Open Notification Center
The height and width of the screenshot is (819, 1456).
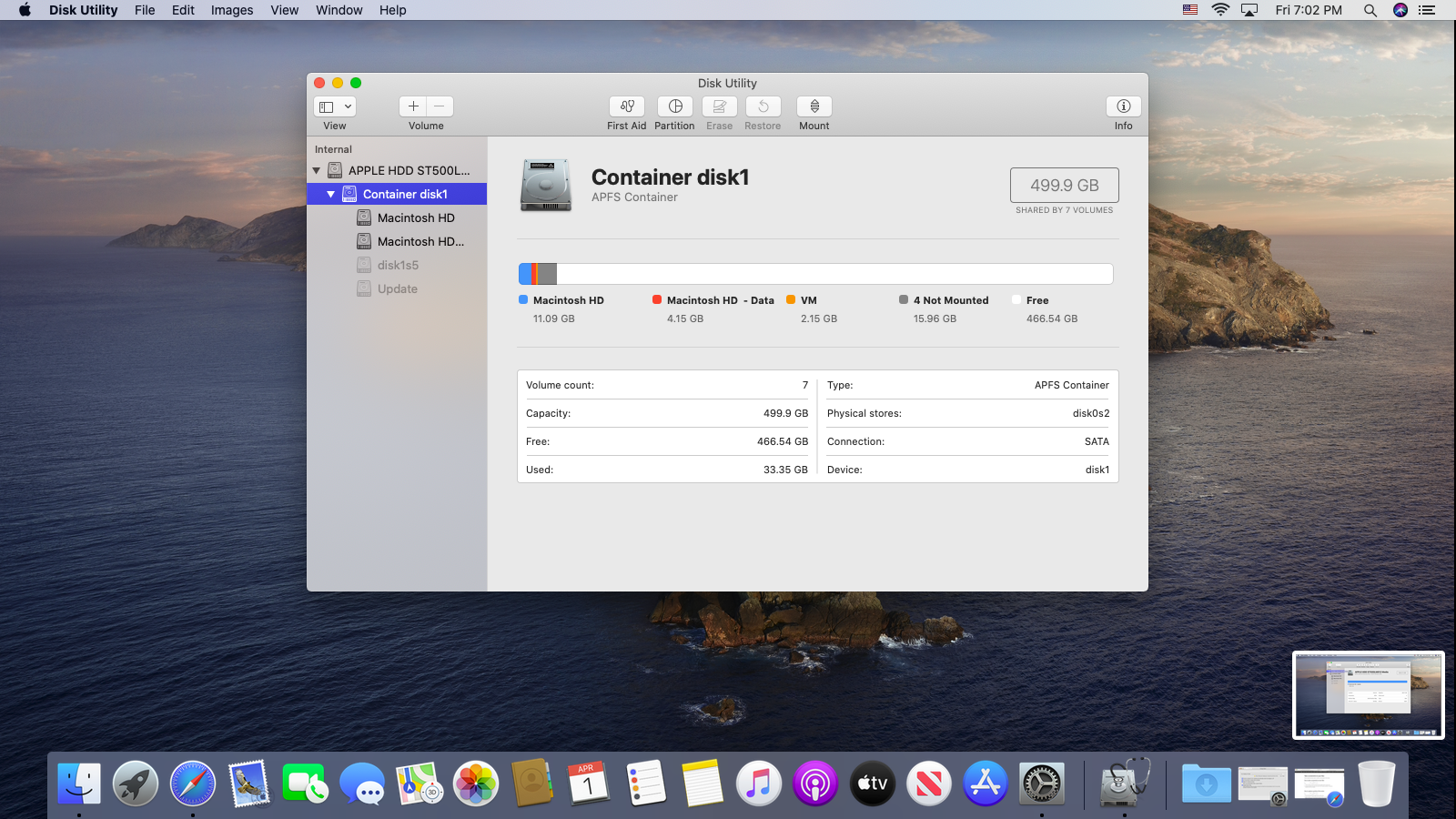pos(1427,10)
